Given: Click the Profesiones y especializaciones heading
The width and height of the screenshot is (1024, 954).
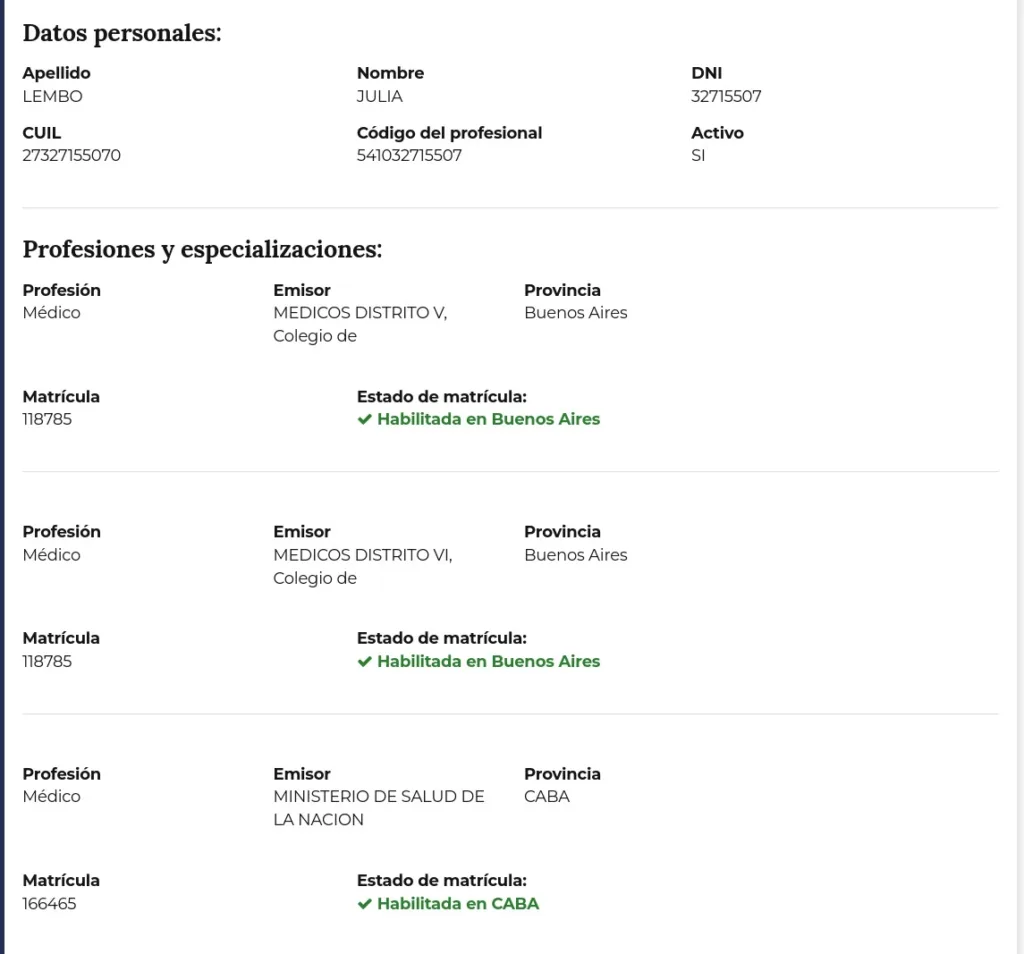Looking at the screenshot, I should [x=202, y=249].
